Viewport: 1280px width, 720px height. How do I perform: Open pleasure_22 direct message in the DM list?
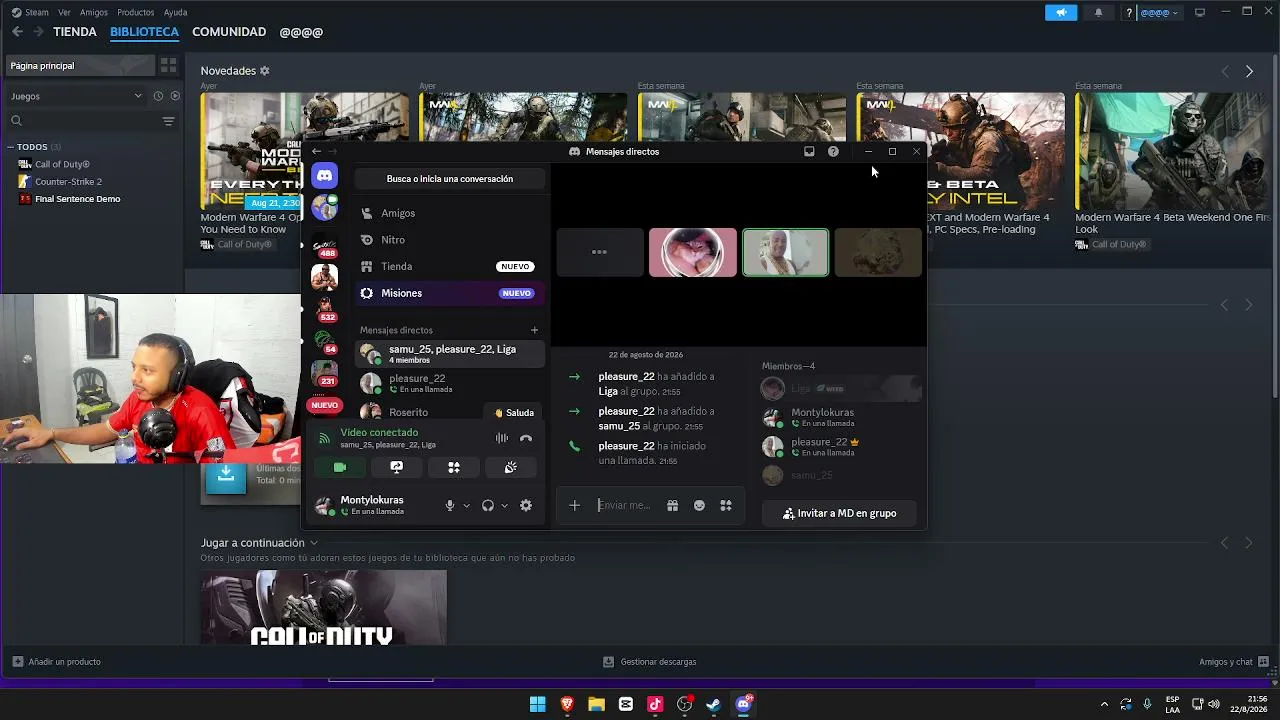[450, 383]
